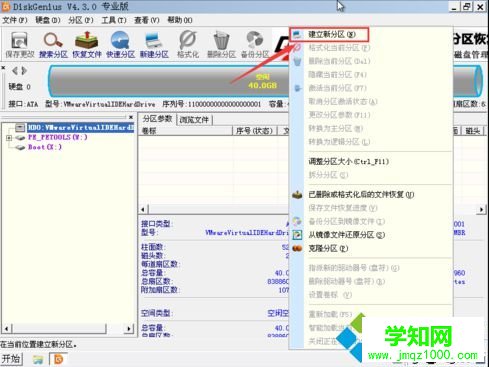Choose 调整分区大小 (Ctrl_F11) menu entry
The image size is (489, 367).
349,162
